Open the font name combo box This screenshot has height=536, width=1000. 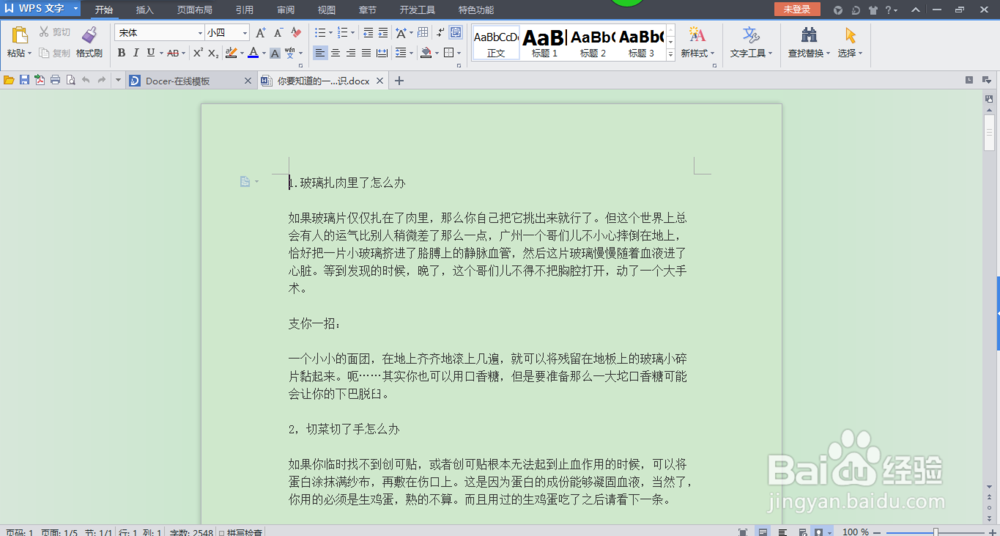click(159, 33)
